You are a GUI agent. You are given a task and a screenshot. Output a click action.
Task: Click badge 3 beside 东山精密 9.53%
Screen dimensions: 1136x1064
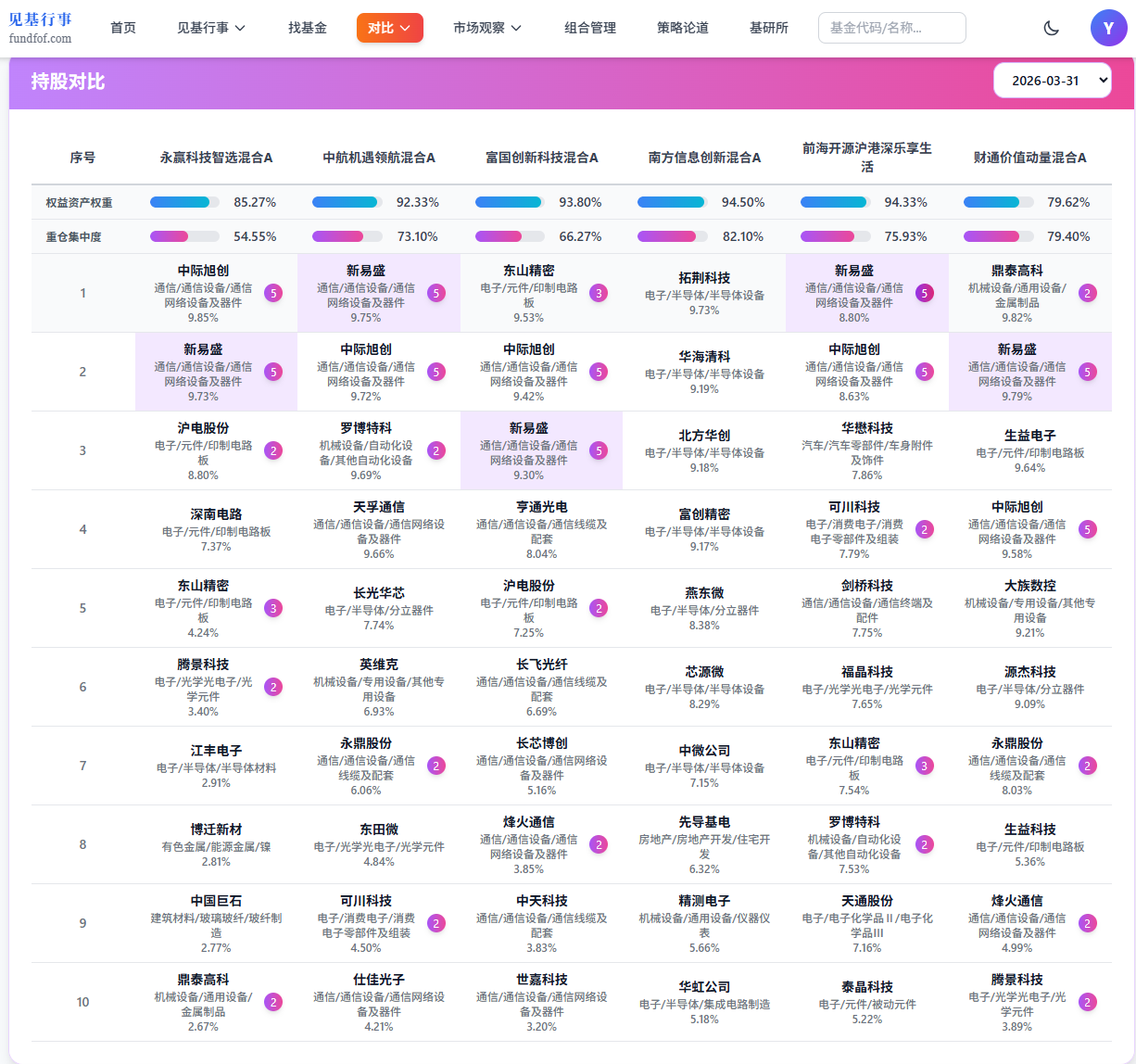[600, 293]
